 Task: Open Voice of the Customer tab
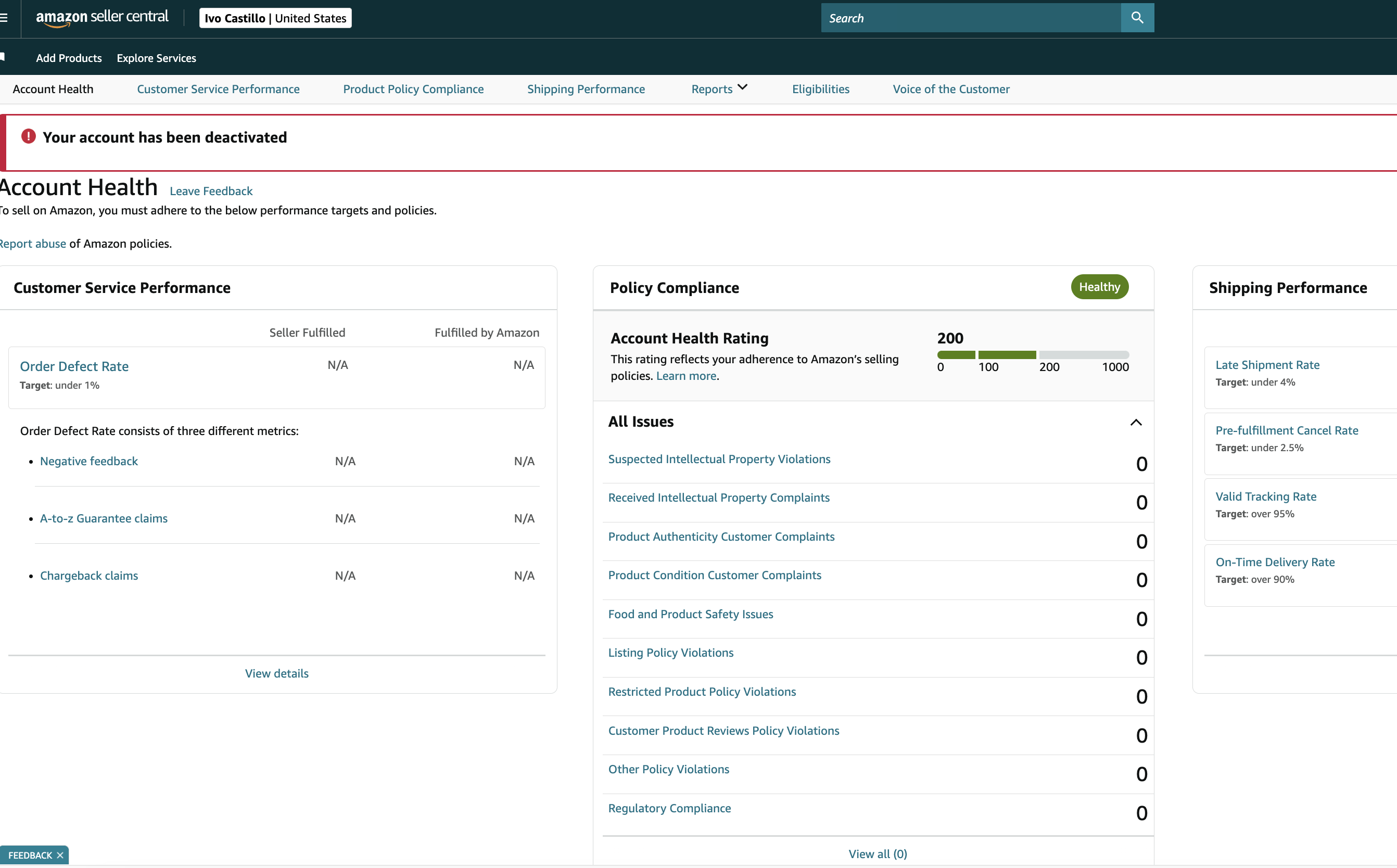pos(951,89)
